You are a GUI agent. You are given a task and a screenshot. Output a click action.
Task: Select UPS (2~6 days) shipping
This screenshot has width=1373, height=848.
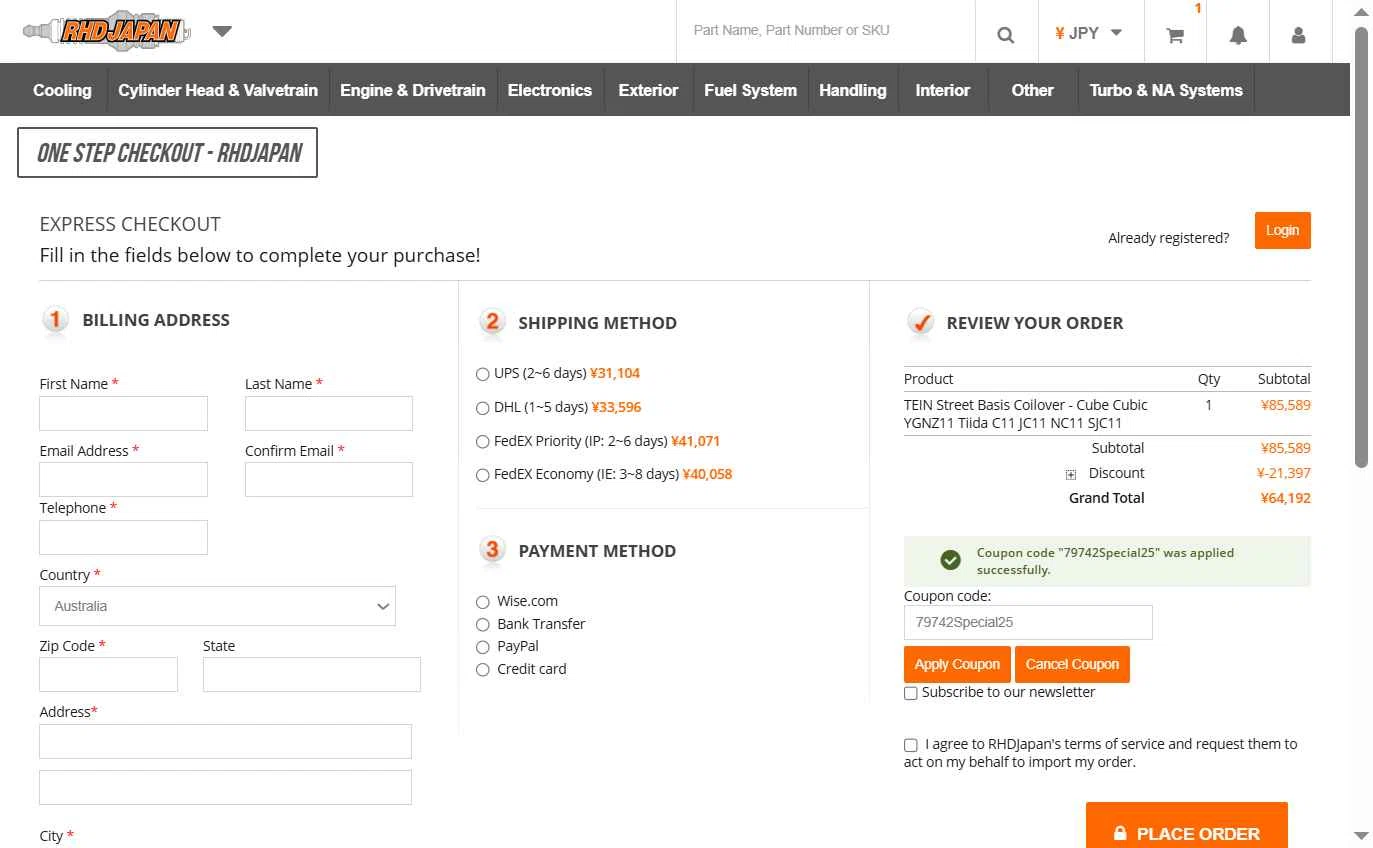coord(483,374)
